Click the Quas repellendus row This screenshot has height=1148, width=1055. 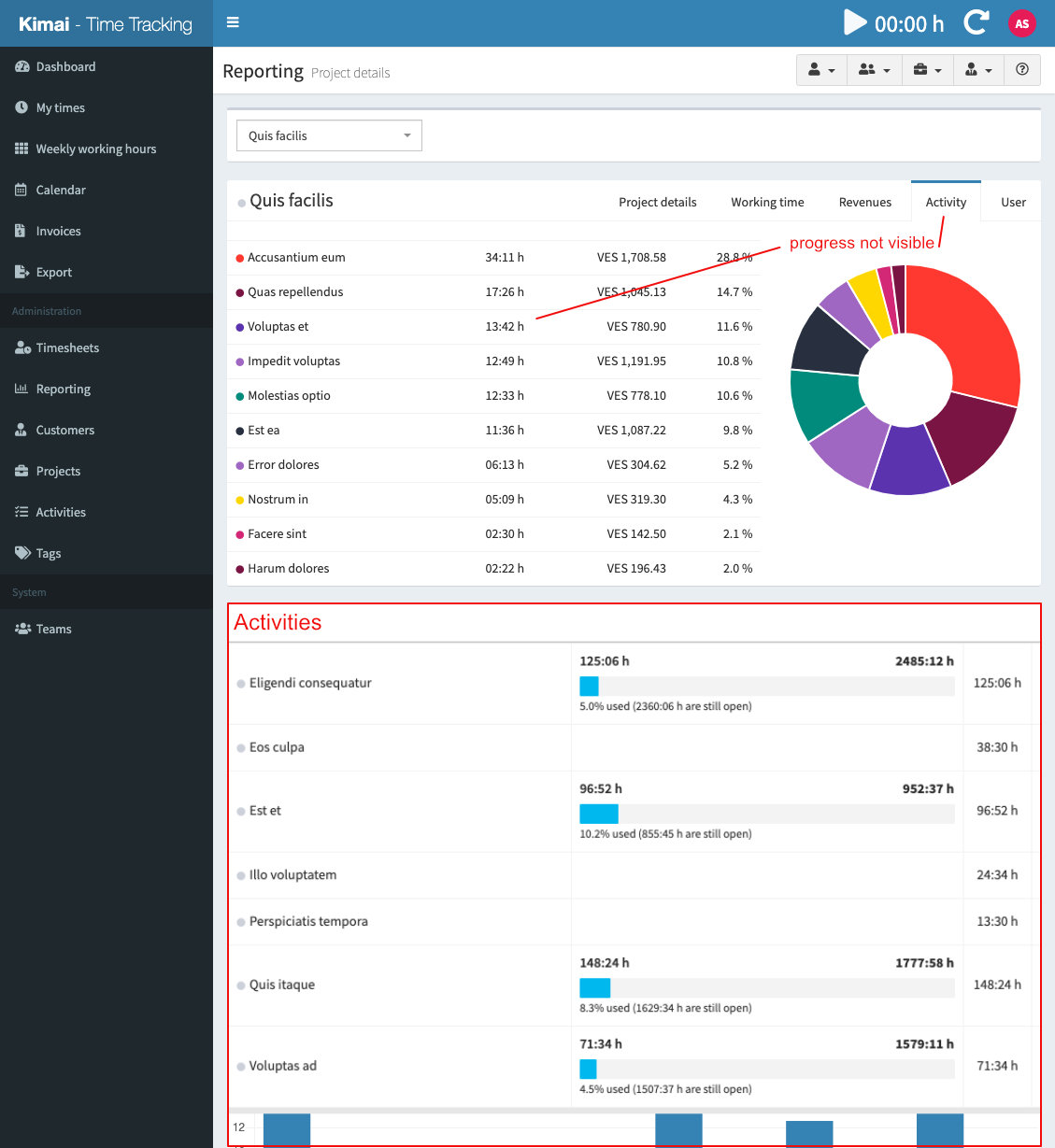494,291
